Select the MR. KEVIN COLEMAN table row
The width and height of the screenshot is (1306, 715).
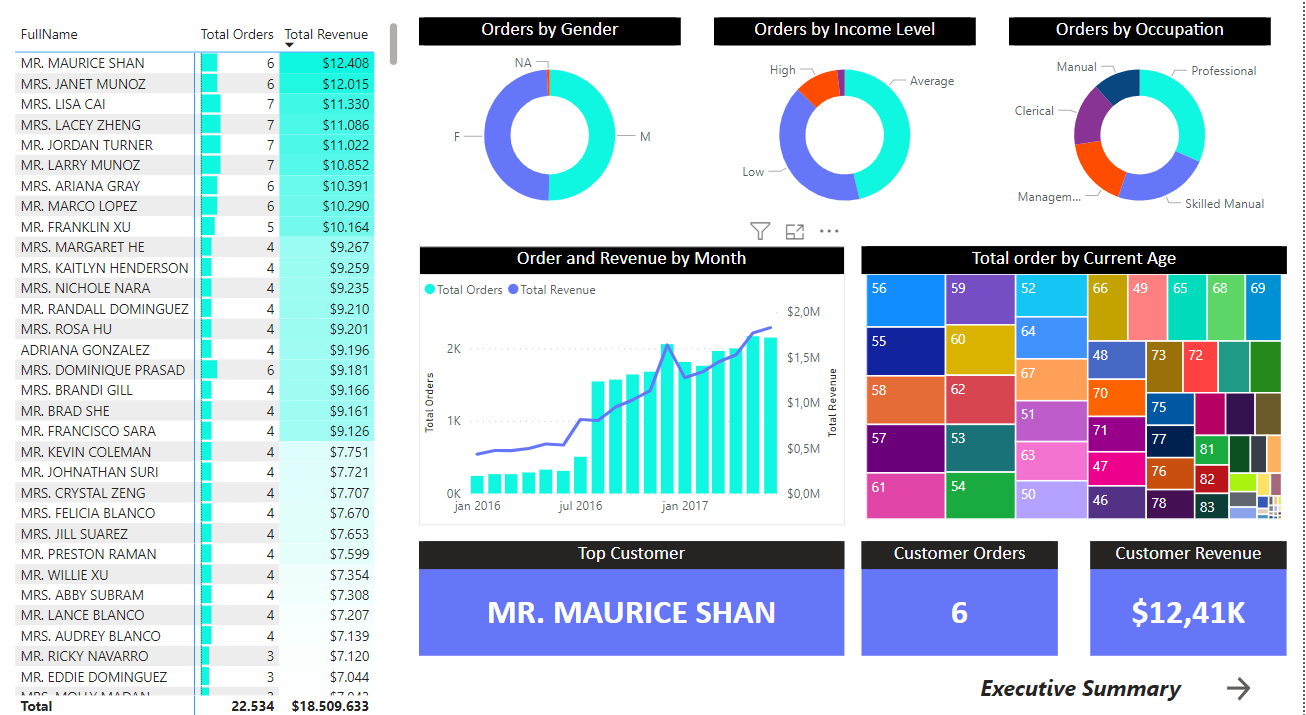(195, 452)
